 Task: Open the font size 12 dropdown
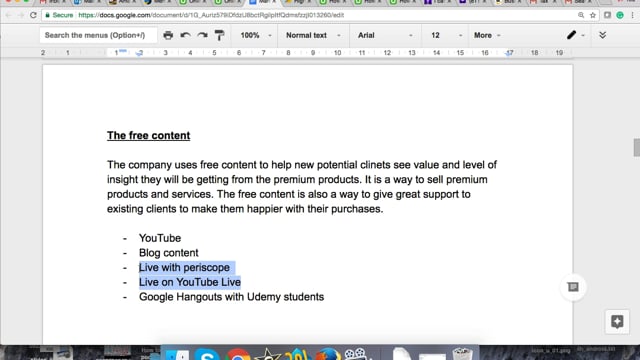(446, 35)
